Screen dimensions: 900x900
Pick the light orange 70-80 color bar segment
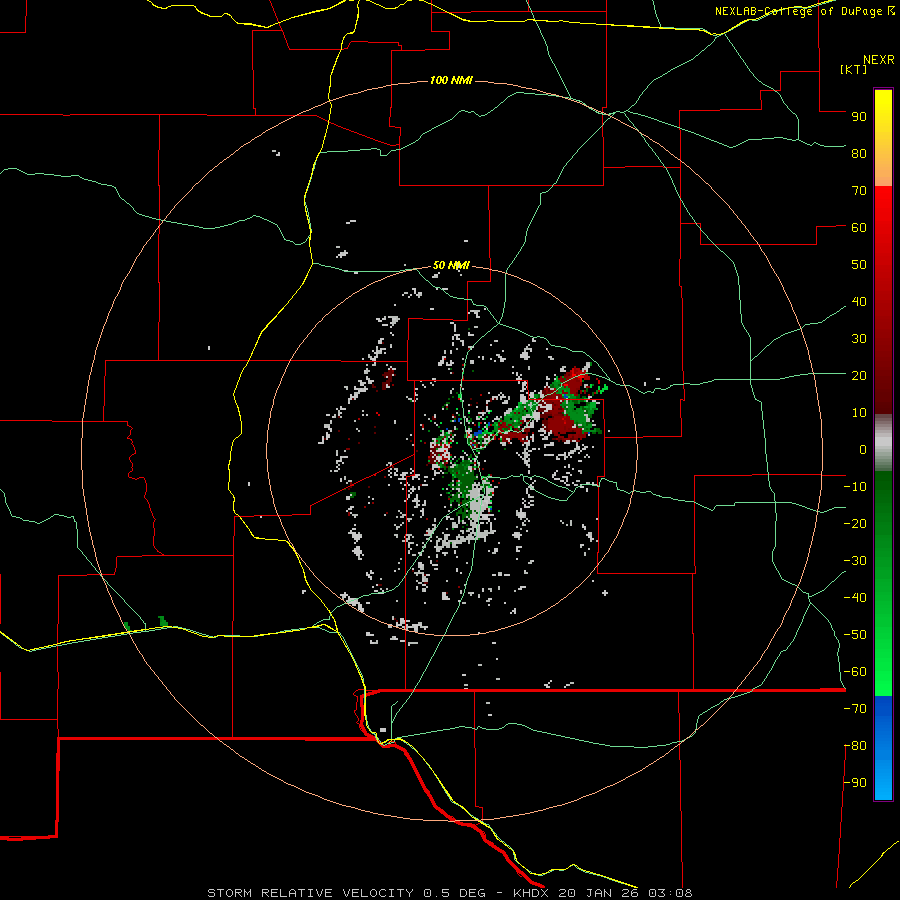point(883,172)
